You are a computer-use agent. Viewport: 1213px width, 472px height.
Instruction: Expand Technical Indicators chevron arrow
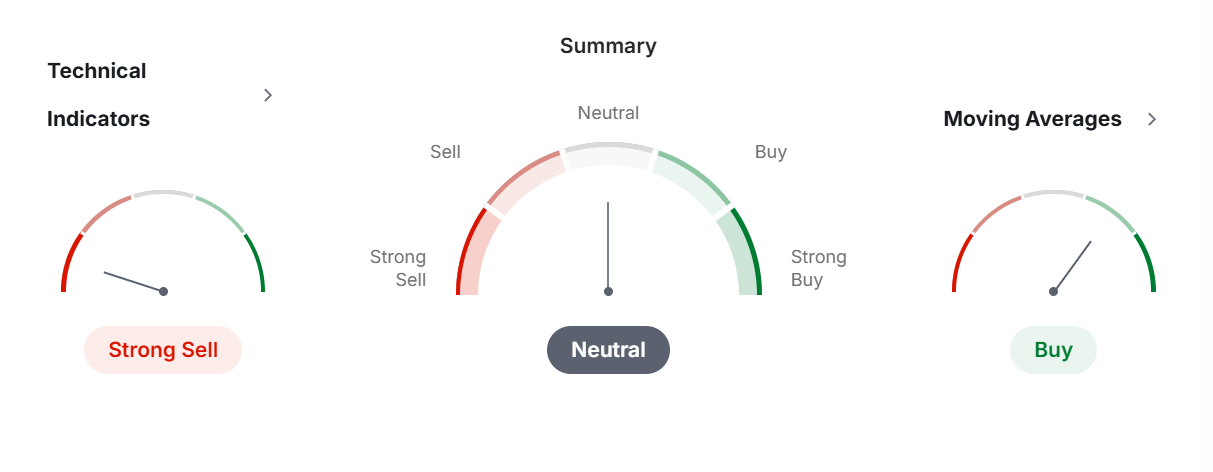point(268,95)
